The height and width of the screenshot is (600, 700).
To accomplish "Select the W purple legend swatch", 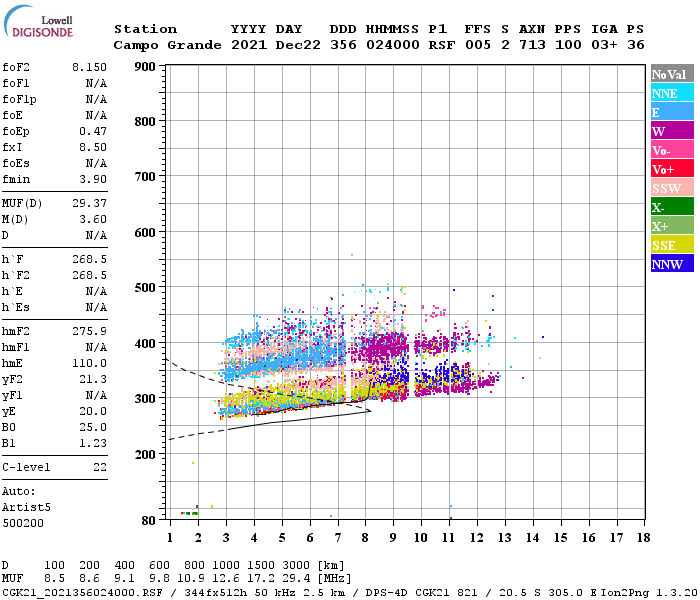I will 672,131.
